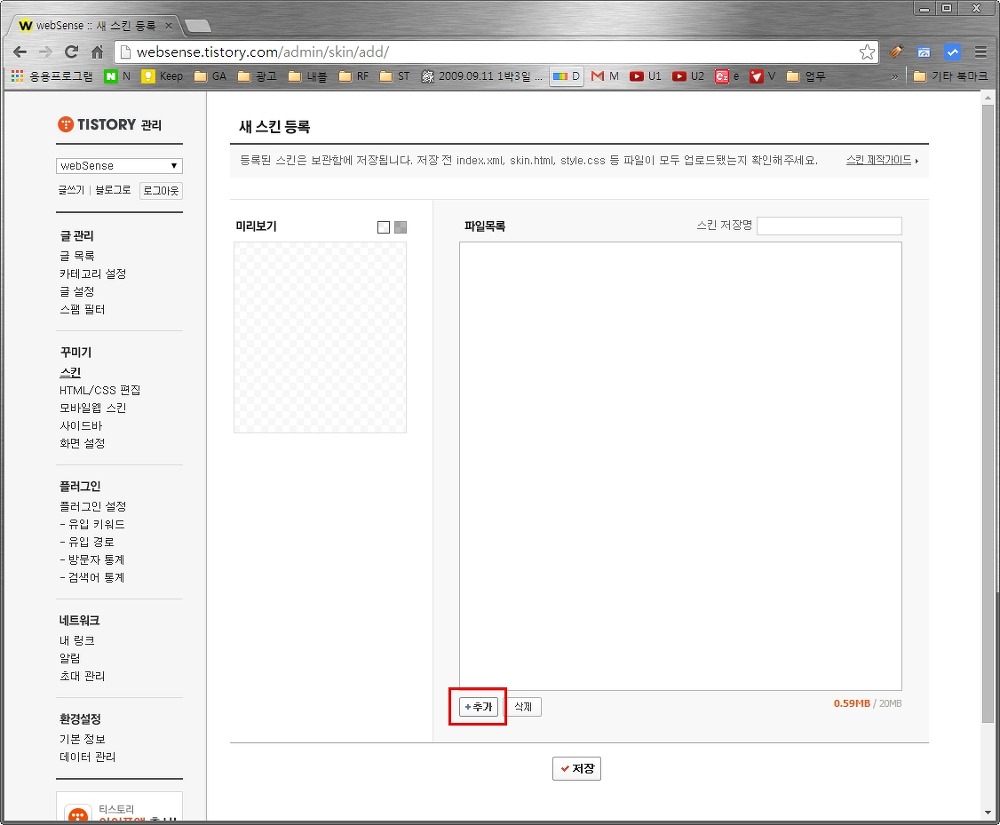1000x825 pixels.
Task: Click the +추가 file button
Action: tap(478, 706)
